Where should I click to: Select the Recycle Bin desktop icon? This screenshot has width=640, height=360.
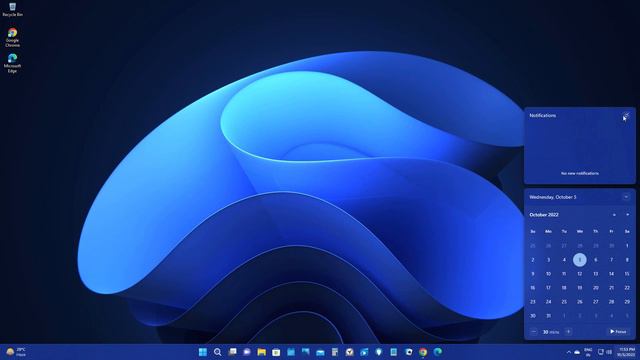tap(12, 10)
